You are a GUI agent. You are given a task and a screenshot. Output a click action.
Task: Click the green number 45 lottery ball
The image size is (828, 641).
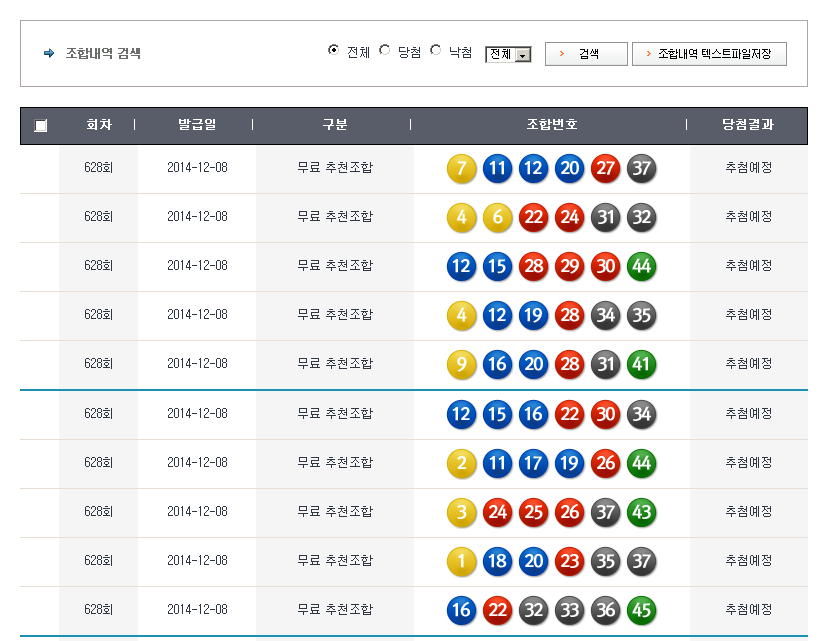(x=641, y=610)
